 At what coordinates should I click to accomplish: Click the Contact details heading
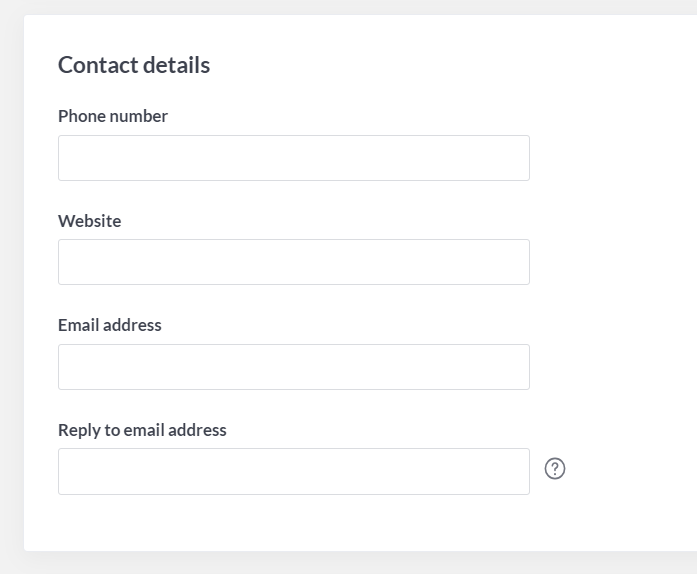tap(134, 65)
